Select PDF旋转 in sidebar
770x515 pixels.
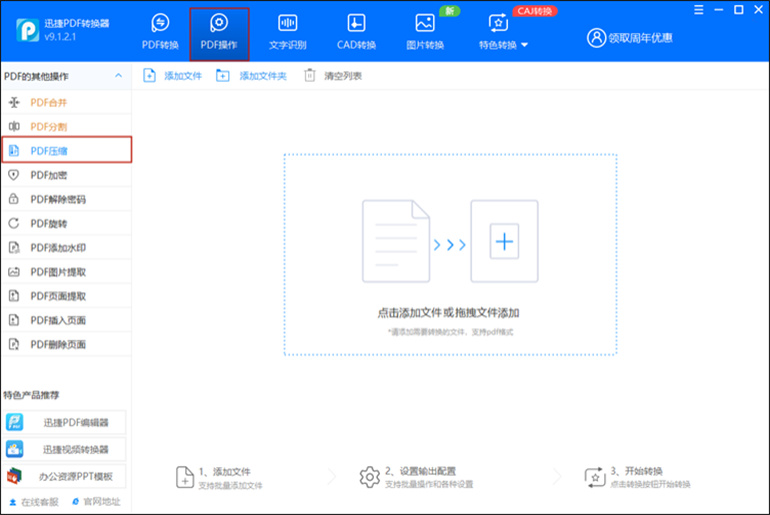point(66,223)
